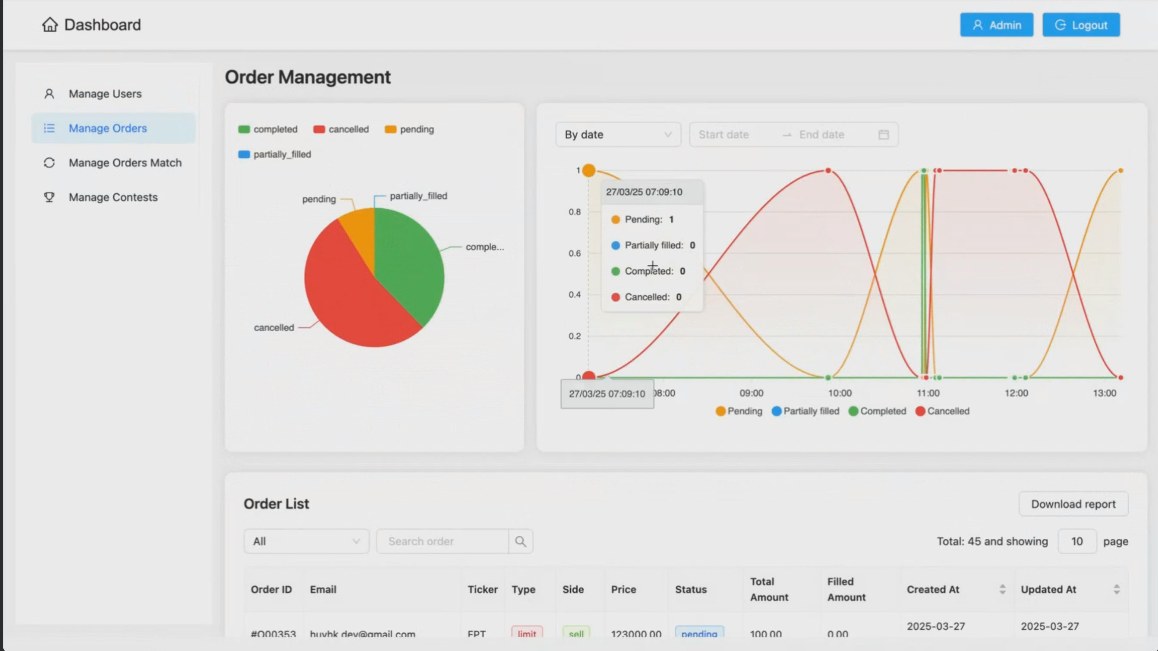Go to Manage Users menu item
The width and height of the screenshot is (1158, 651).
coord(105,94)
